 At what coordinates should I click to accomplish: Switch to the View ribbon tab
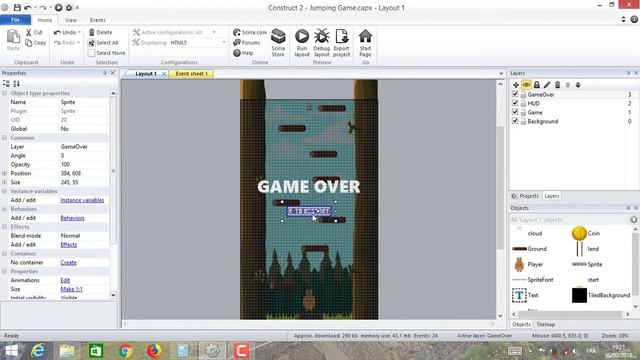click(71, 20)
